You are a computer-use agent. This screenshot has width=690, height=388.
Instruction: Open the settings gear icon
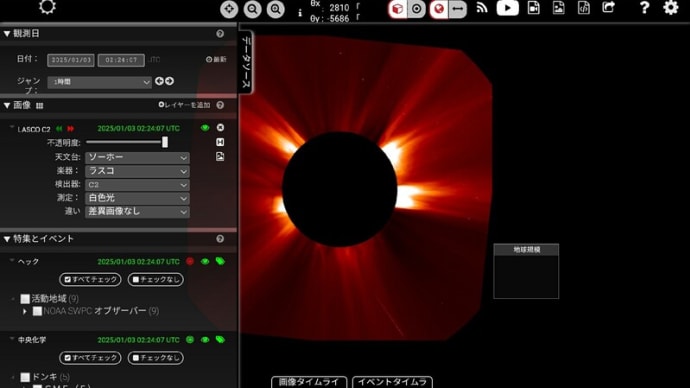click(671, 7)
